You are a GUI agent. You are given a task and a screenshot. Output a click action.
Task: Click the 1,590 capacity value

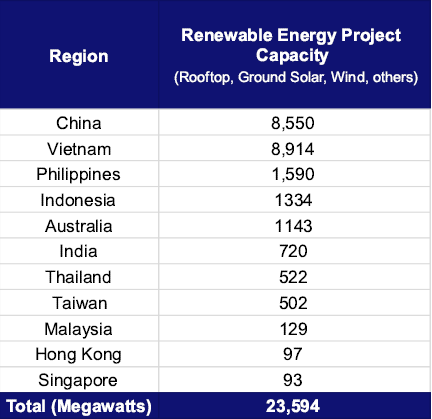click(x=293, y=174)
